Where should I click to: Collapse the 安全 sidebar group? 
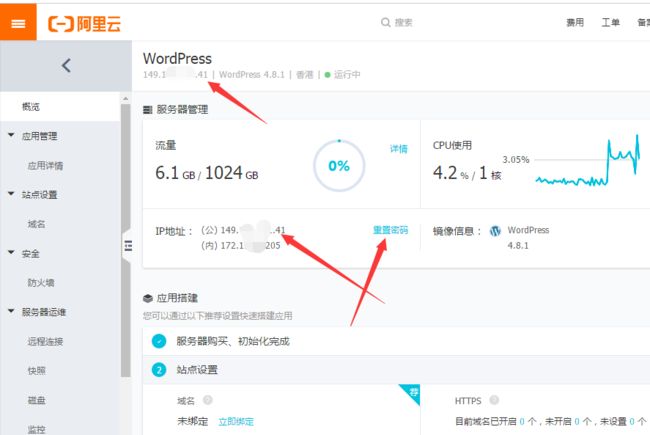pos(11,253)
